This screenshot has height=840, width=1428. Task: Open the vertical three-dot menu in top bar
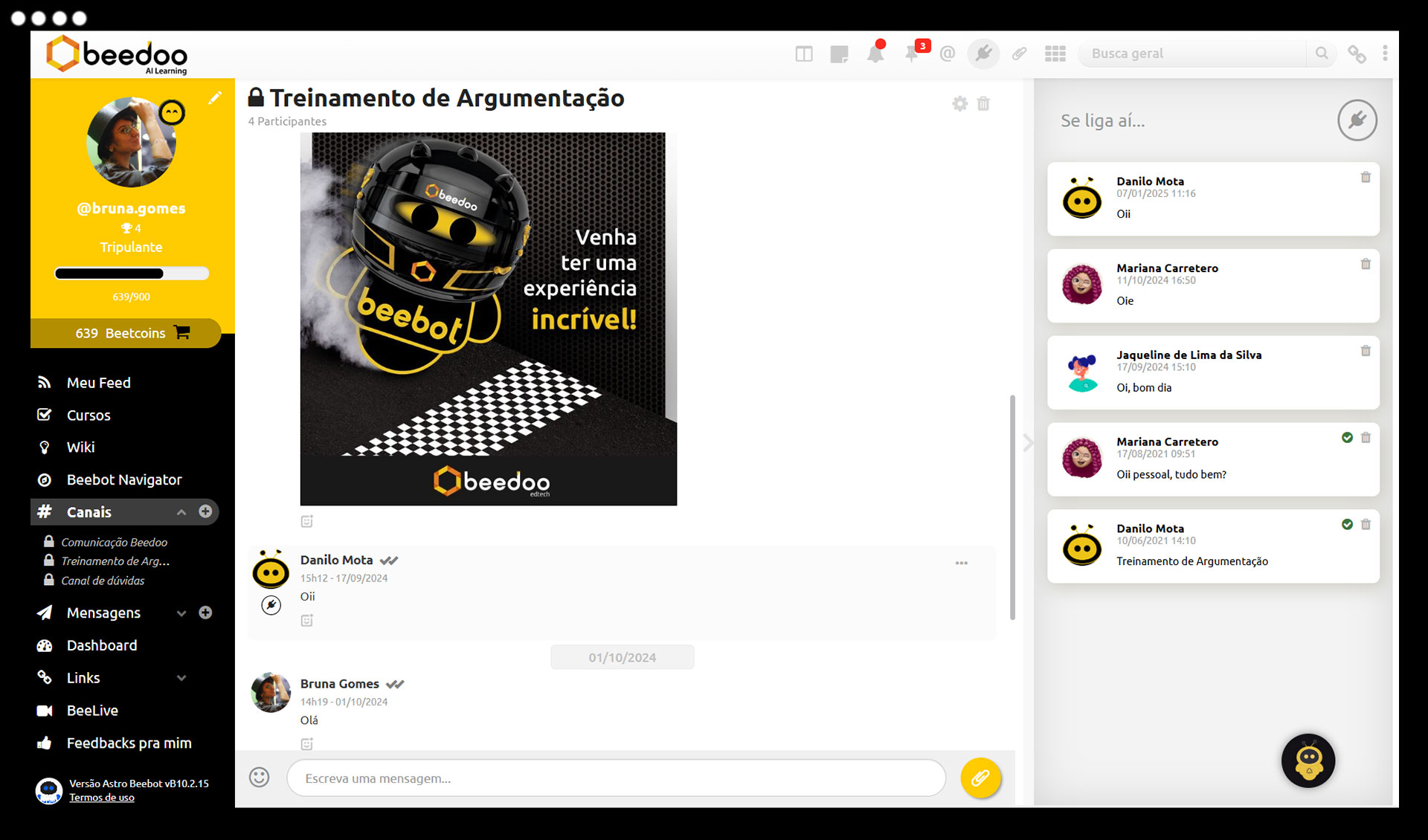click(x=1384, y=54)
